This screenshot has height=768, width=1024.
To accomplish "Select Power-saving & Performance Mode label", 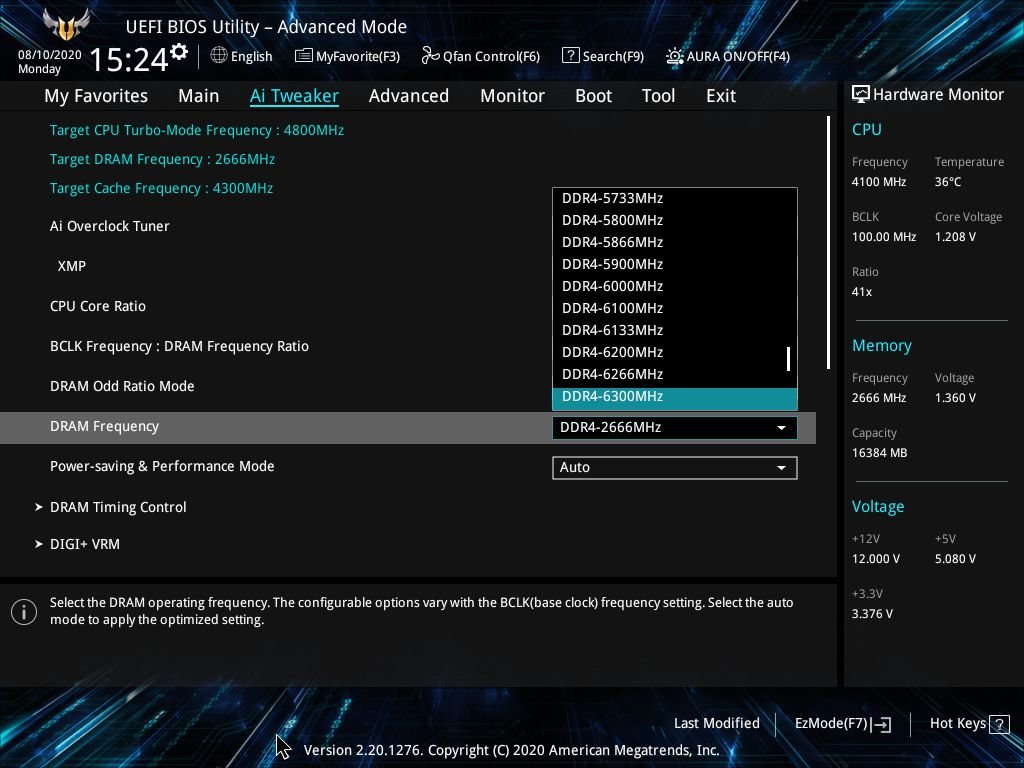I will (162, 466).
